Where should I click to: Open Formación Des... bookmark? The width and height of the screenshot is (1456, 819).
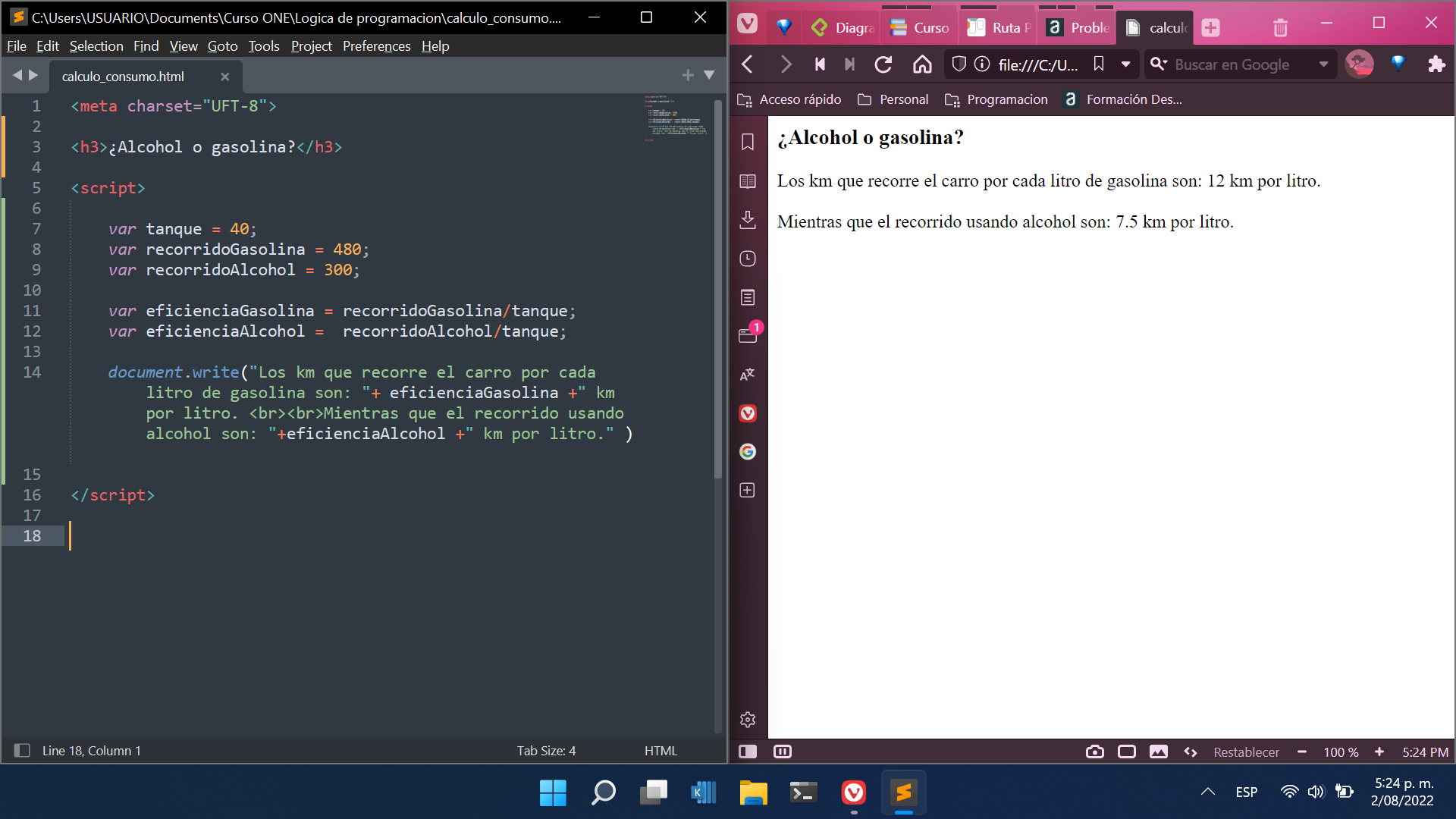(1122, 99)
